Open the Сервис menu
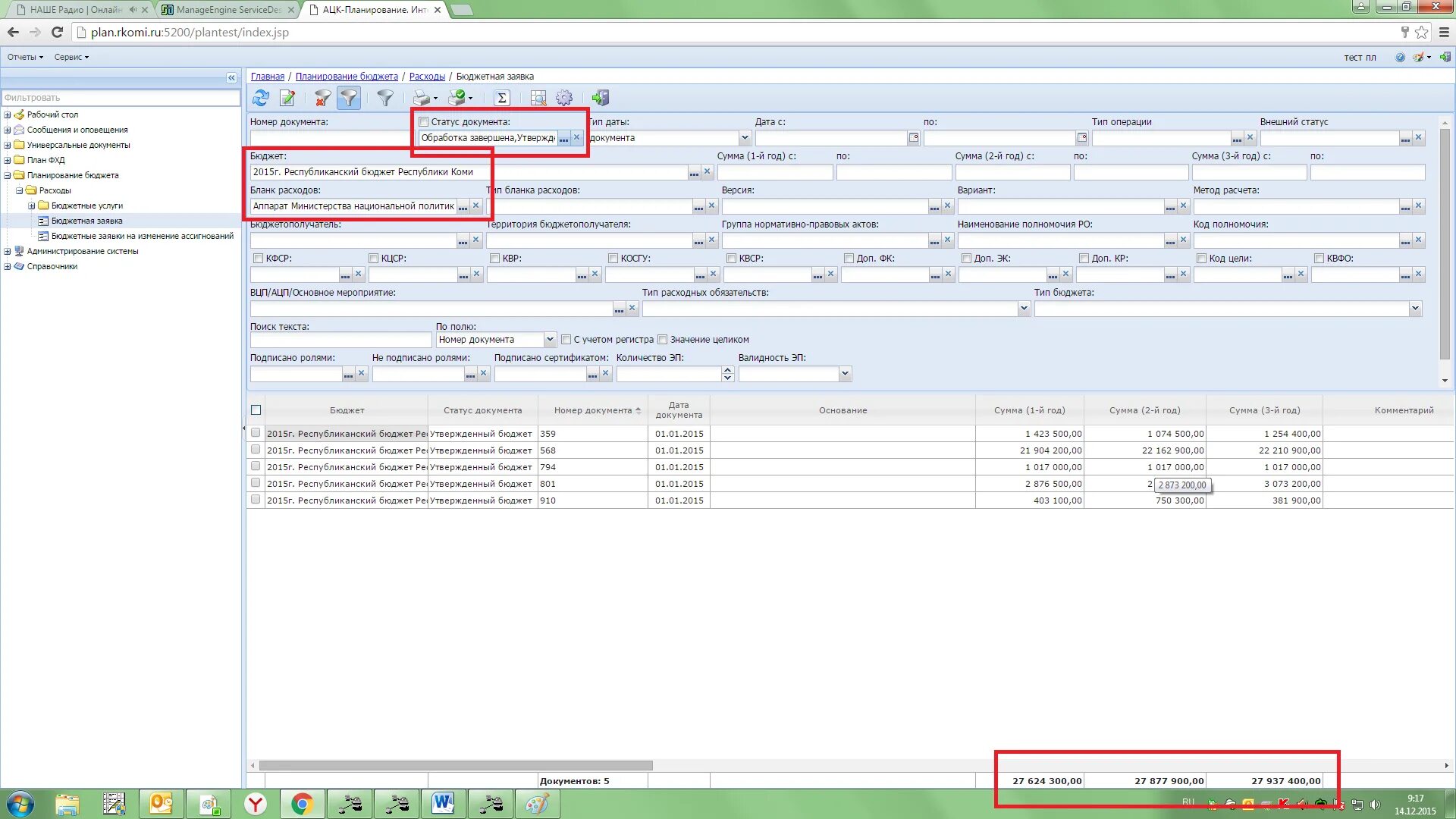This screenshot has height=819, width=1456. [x=71, y=57]
